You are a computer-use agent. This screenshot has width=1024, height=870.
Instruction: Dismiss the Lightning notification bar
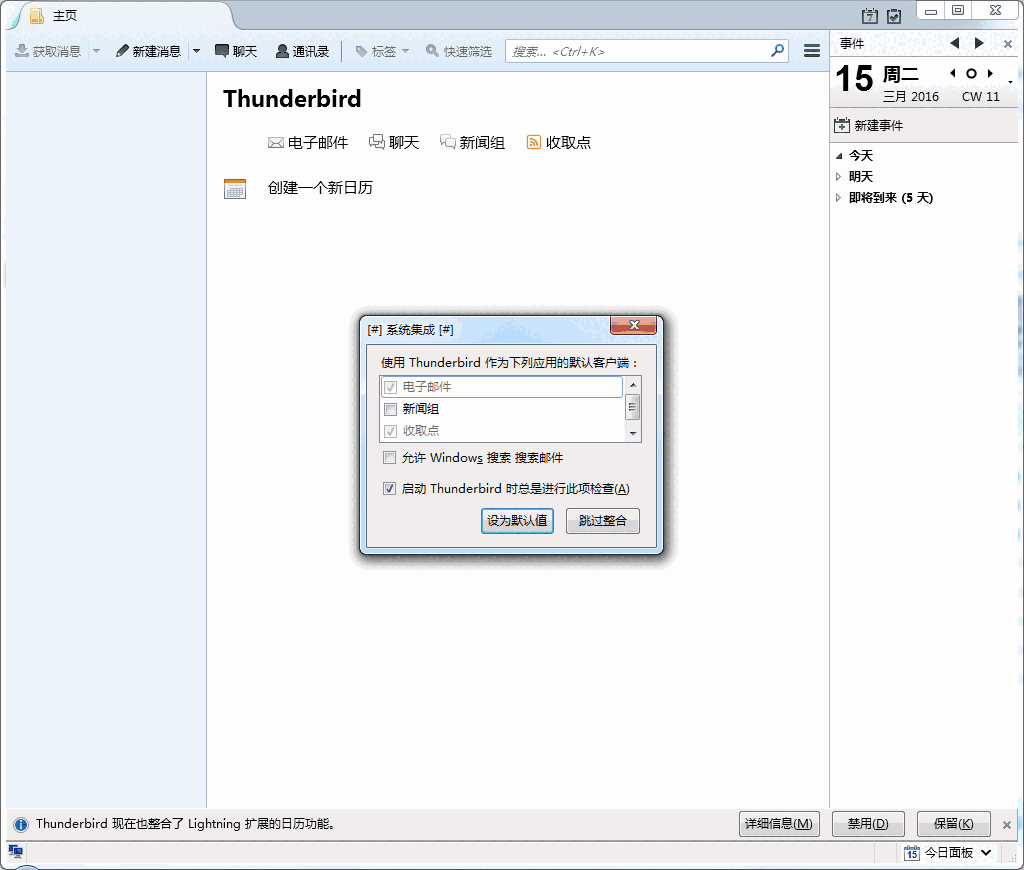pyautogui.click(x=1007, y=825)
